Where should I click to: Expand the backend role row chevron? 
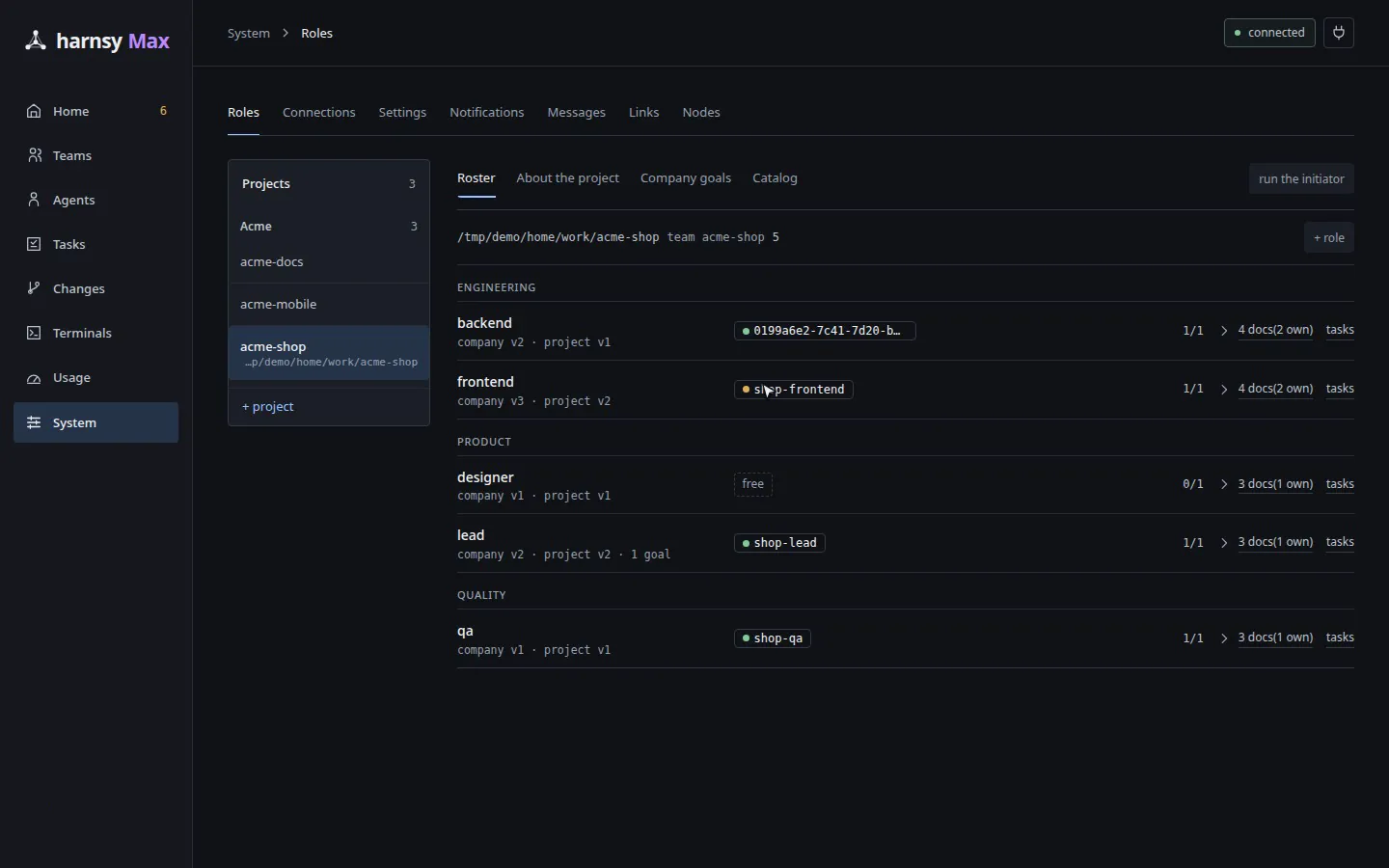coord(1224,331)
